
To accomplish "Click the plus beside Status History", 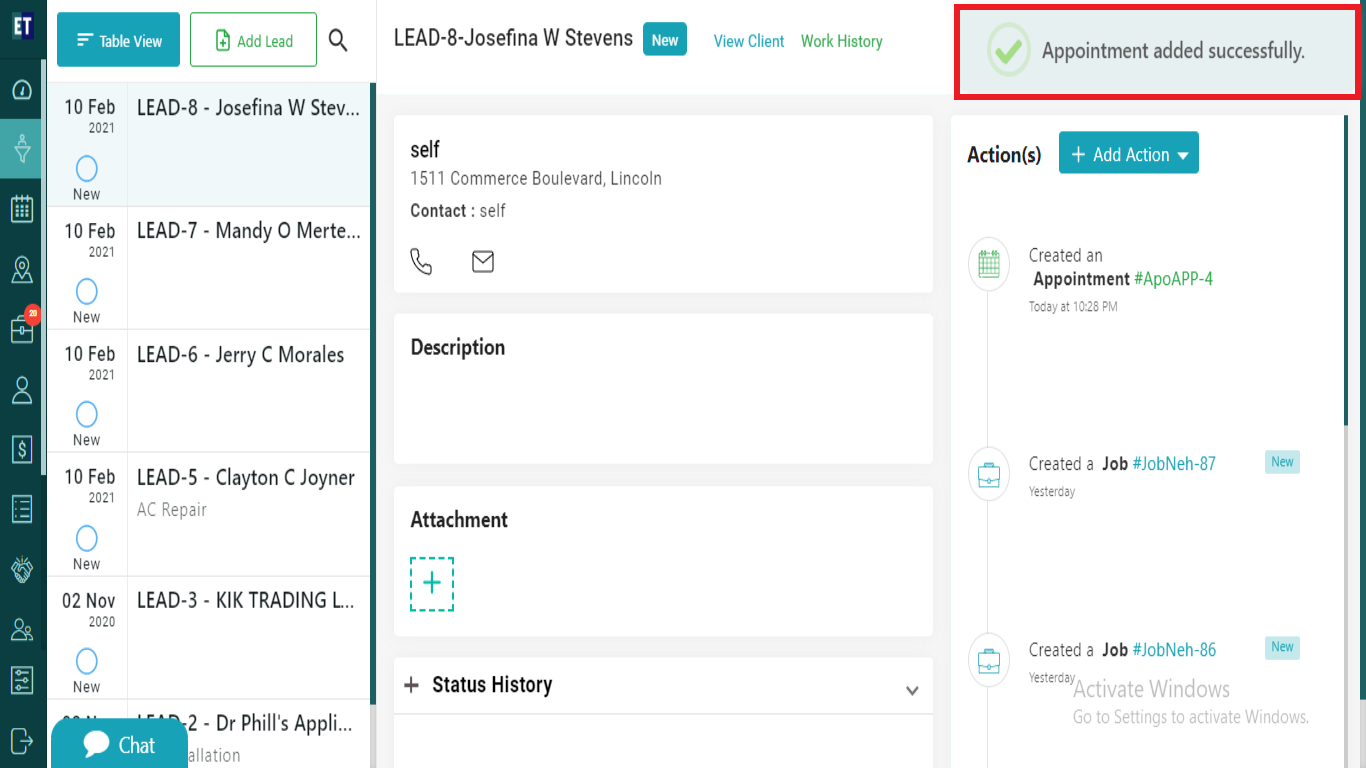I will click(411, 685).
